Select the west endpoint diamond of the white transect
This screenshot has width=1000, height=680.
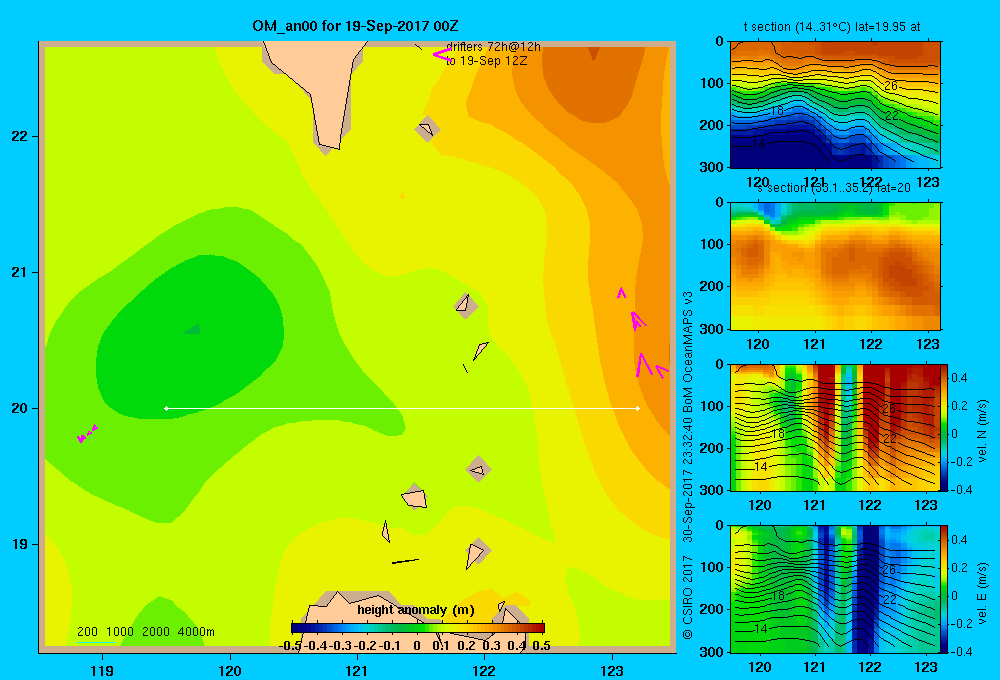click(x=166, y=408)
